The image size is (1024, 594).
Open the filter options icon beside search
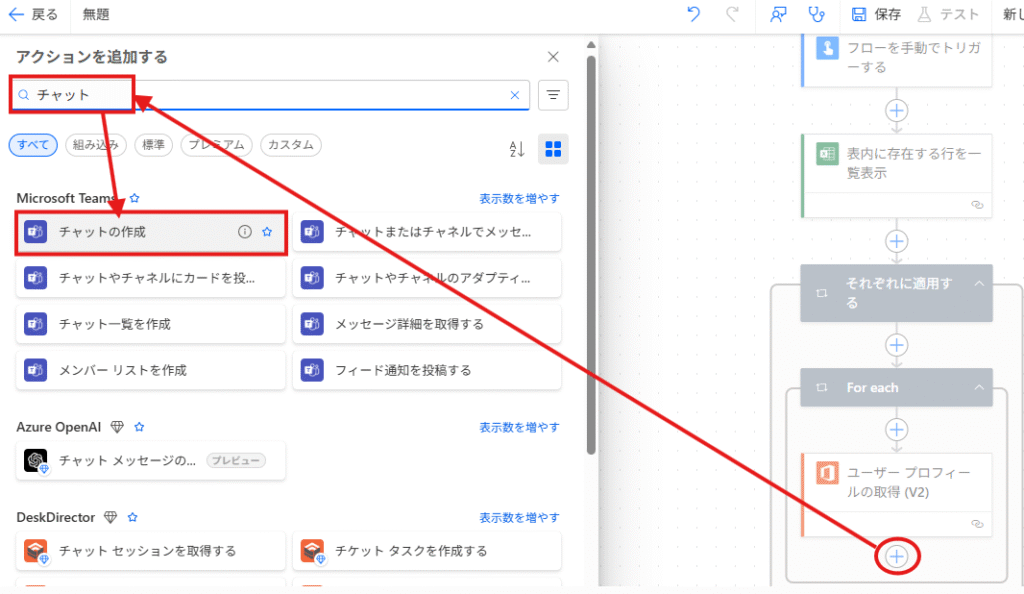tap(553, 95)
